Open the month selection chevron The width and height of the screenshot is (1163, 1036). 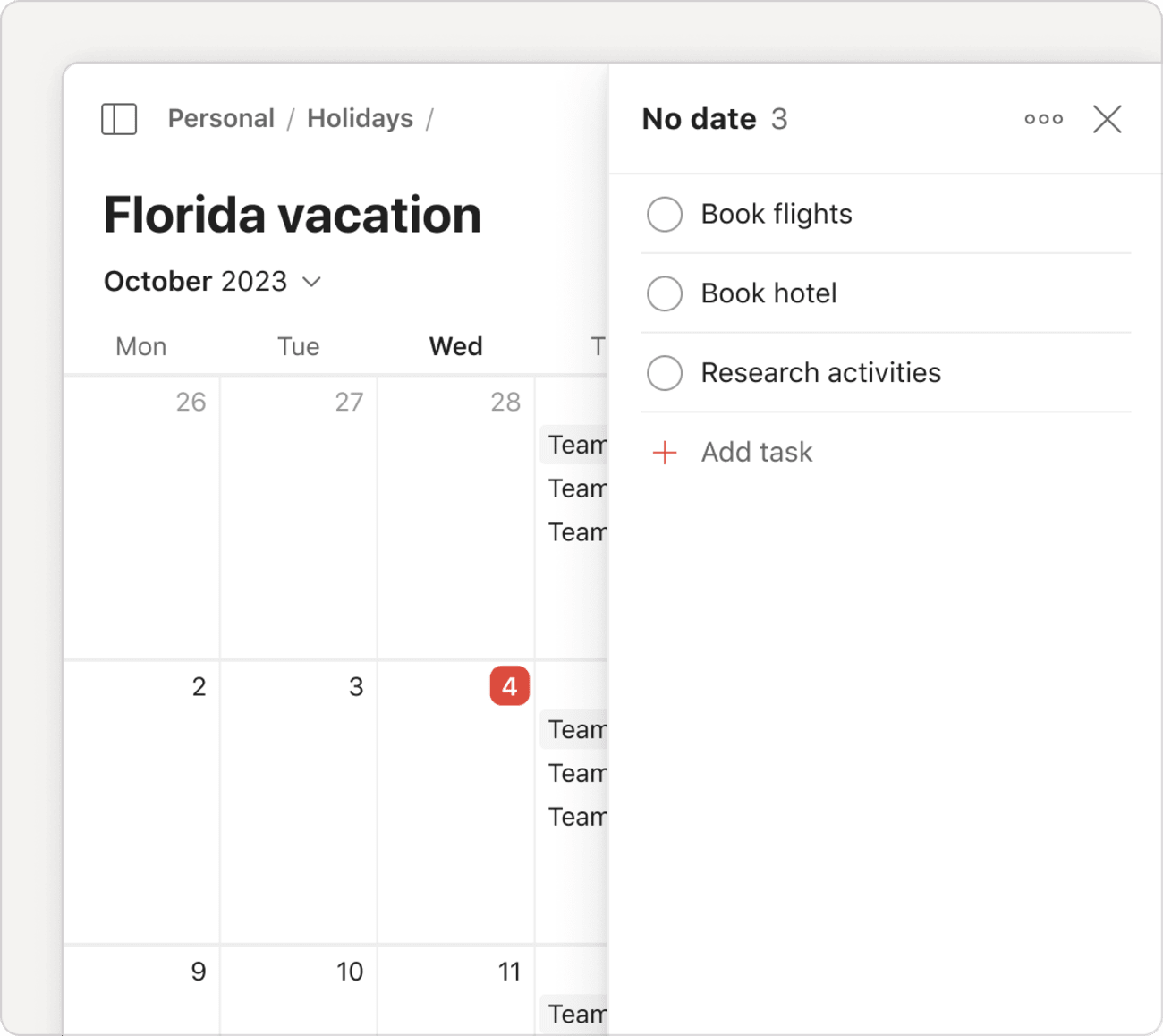[x=311, y=281]
